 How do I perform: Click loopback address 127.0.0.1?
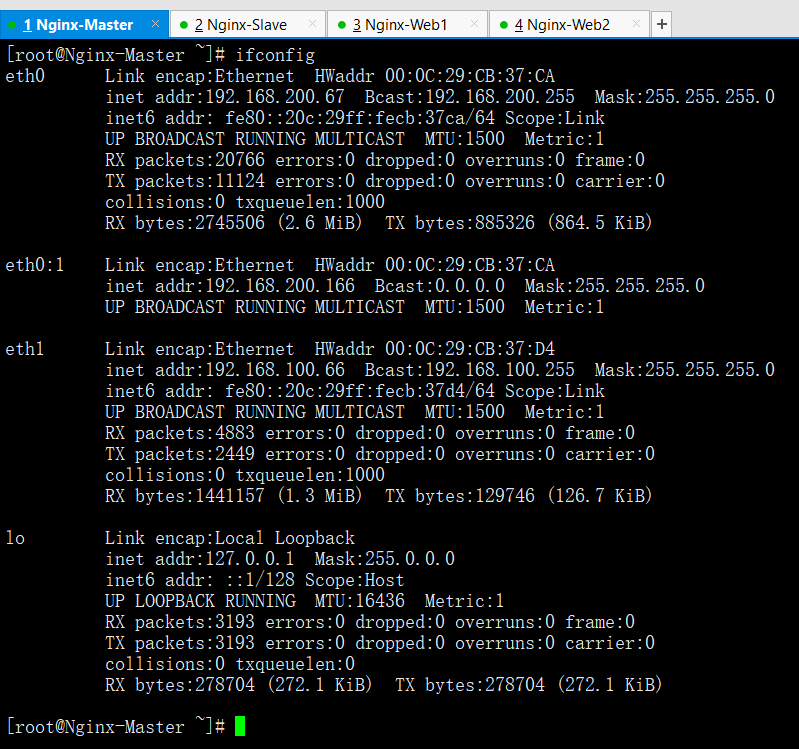[x=250, y=559]
